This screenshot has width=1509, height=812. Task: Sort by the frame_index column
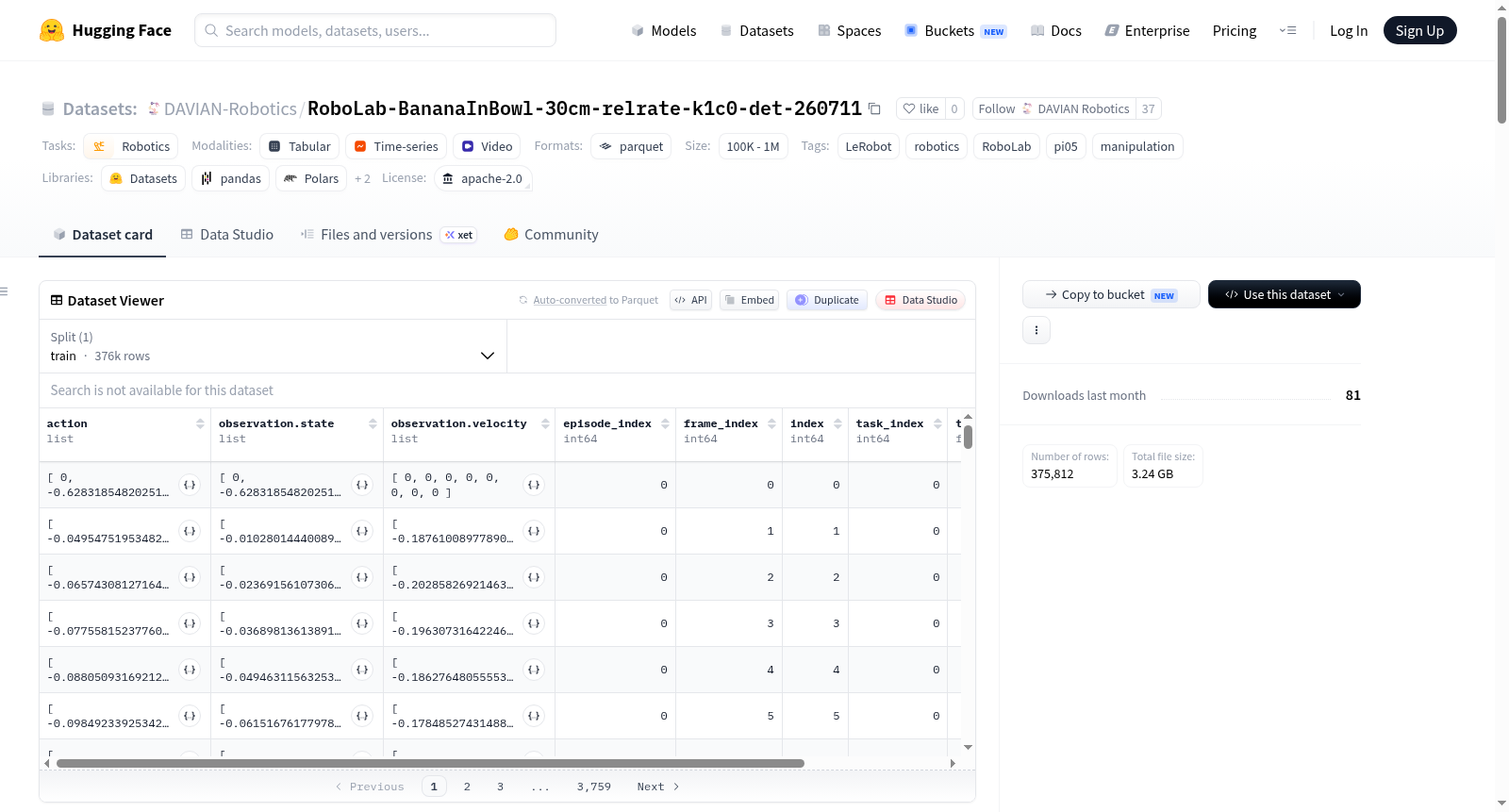(x=771, y=423)
